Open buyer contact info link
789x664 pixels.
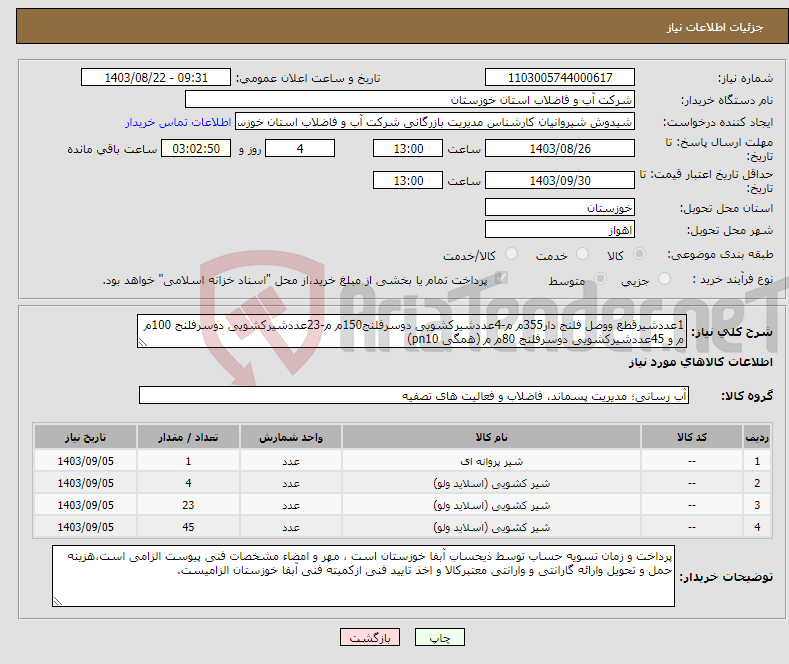click(x=178, y=122)
